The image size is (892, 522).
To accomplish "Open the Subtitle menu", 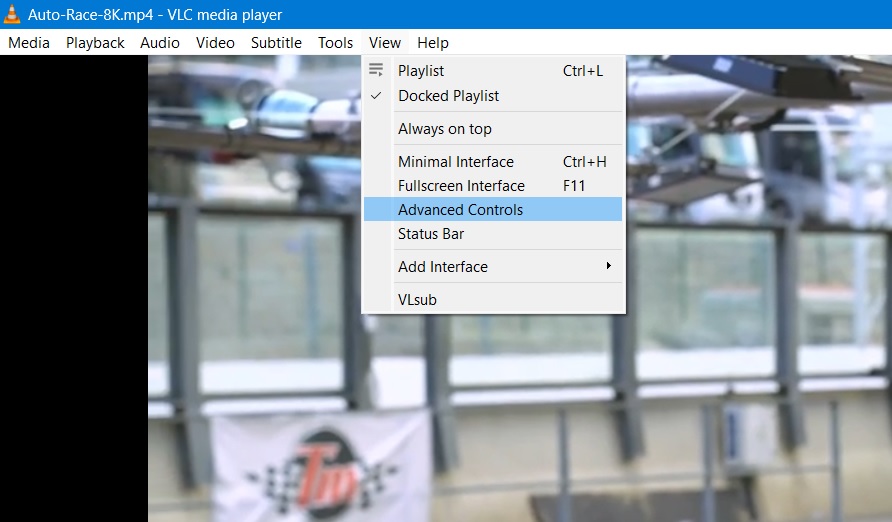I will pyautogui.click(x=276, y=43).
